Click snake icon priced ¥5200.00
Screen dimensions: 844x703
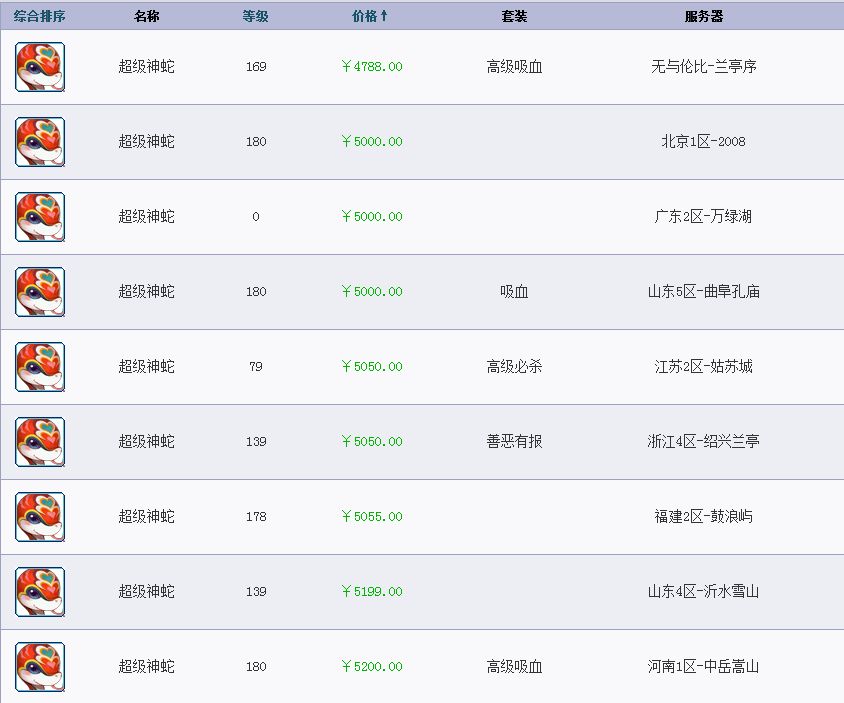click(40, 667)
